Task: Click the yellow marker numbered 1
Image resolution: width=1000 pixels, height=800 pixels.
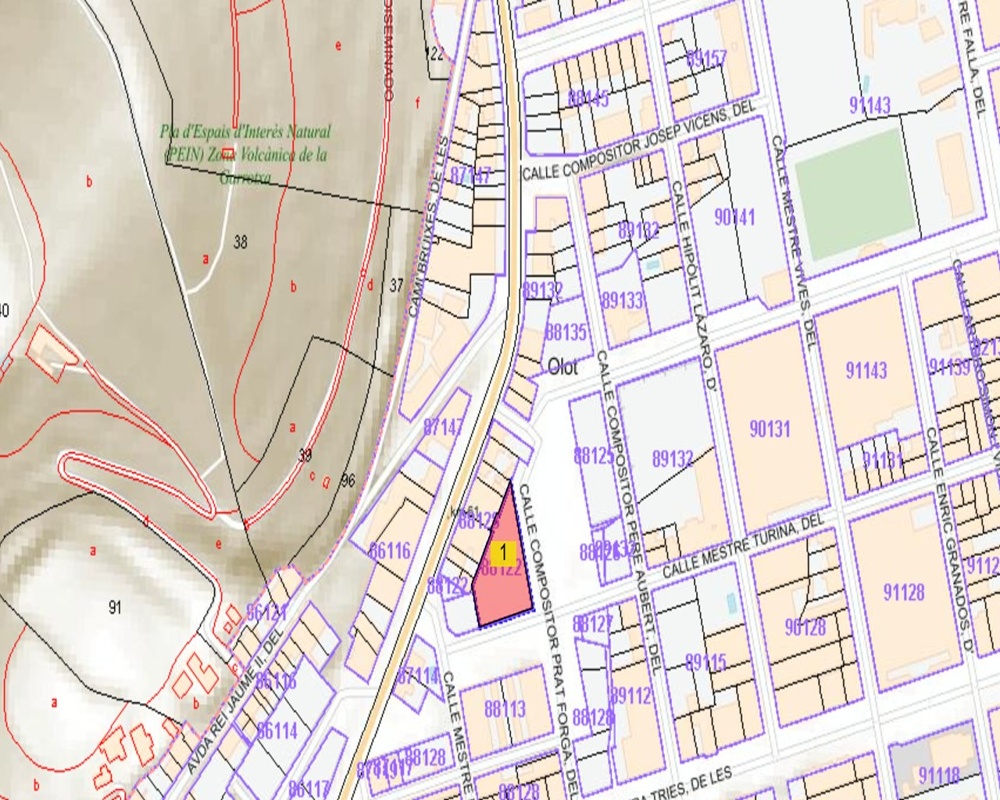Action: point(505,551)
